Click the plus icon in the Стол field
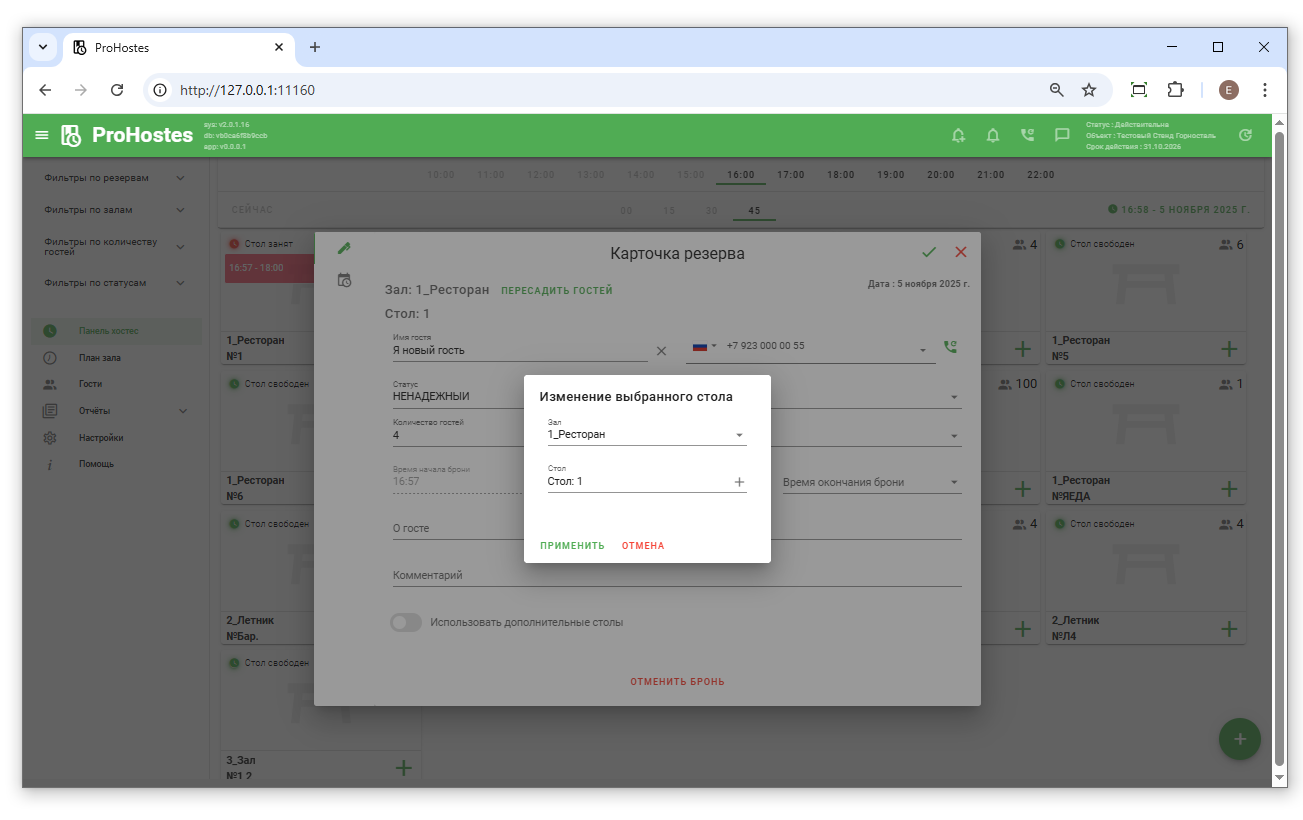 (740, 482)
